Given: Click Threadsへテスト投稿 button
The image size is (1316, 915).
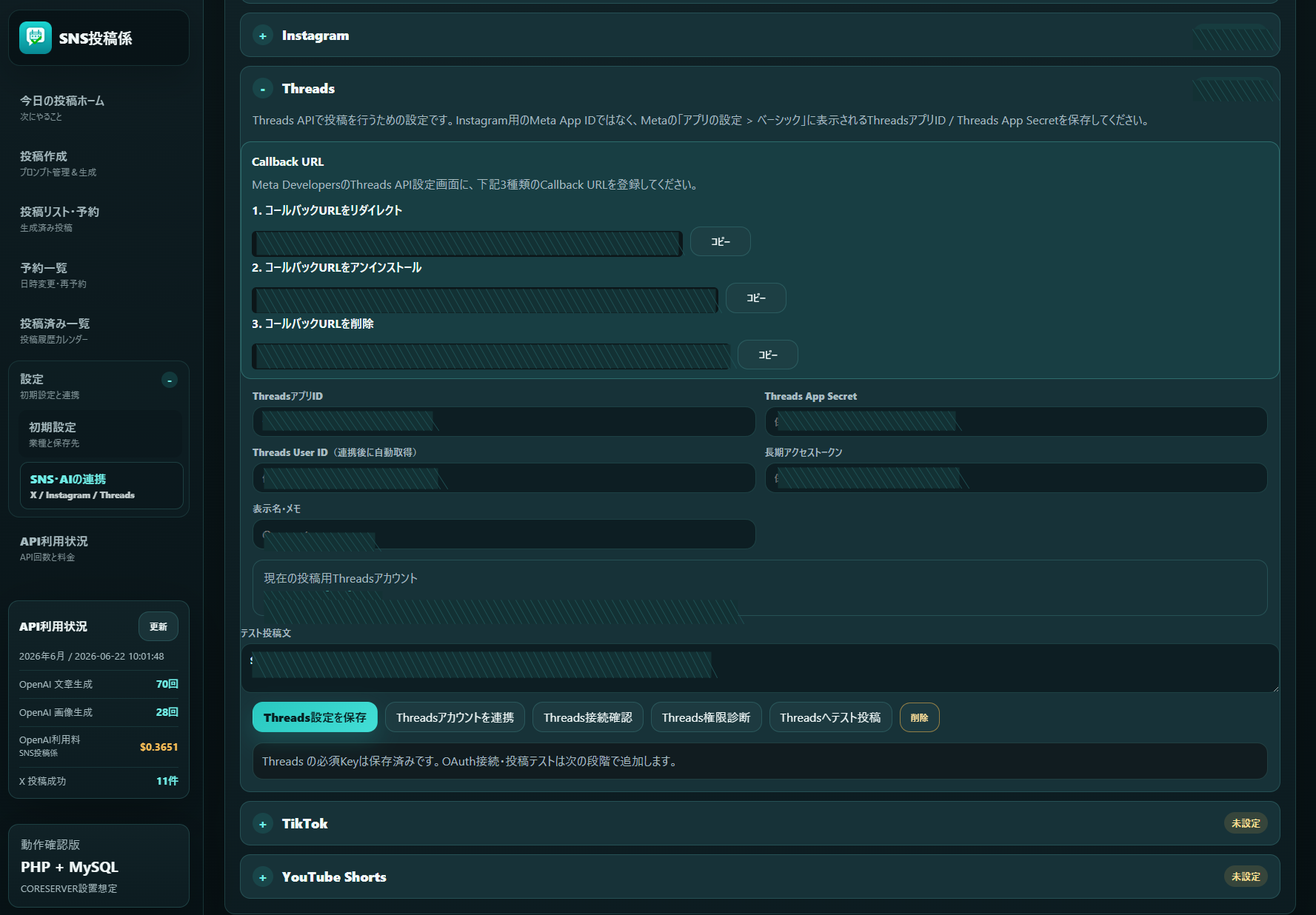Looking at the screenshot, I should pyautogui.click(x=830, y=717).
